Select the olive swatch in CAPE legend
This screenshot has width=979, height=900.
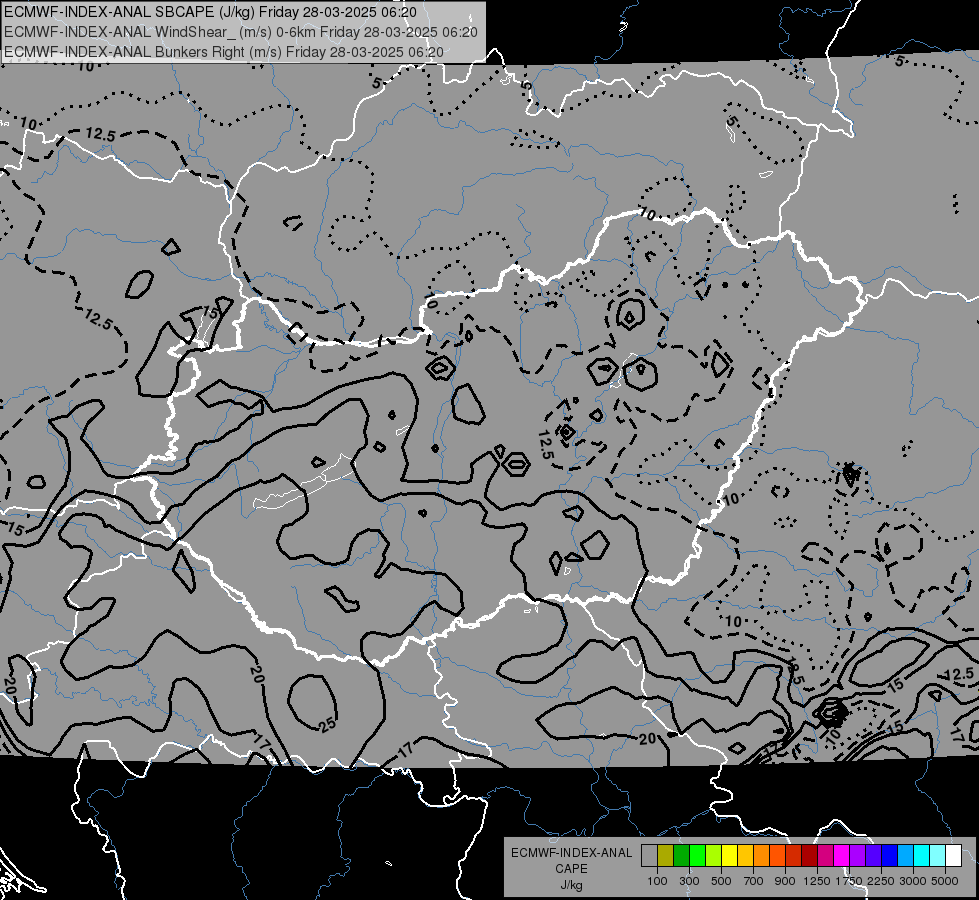point(666,855)
